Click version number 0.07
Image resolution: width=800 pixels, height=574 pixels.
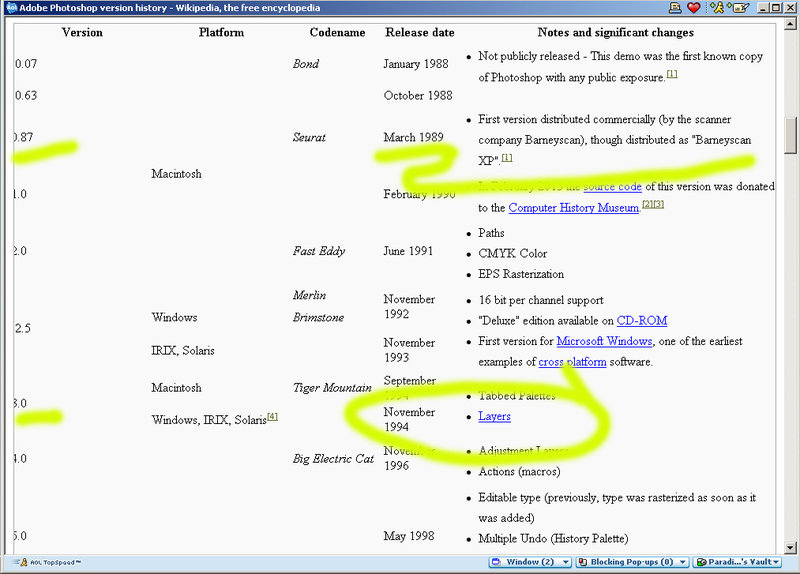(26, 64)
